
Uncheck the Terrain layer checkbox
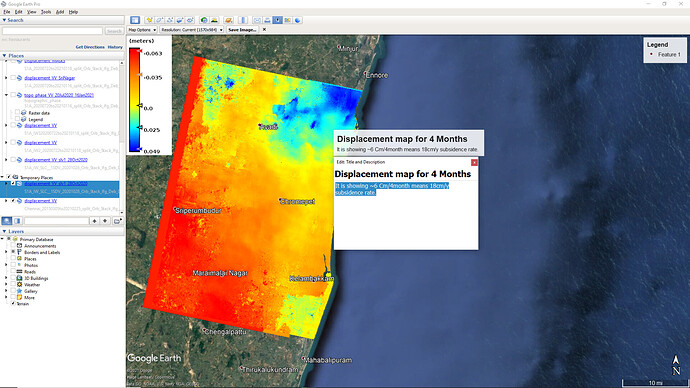tap(13, 304)
